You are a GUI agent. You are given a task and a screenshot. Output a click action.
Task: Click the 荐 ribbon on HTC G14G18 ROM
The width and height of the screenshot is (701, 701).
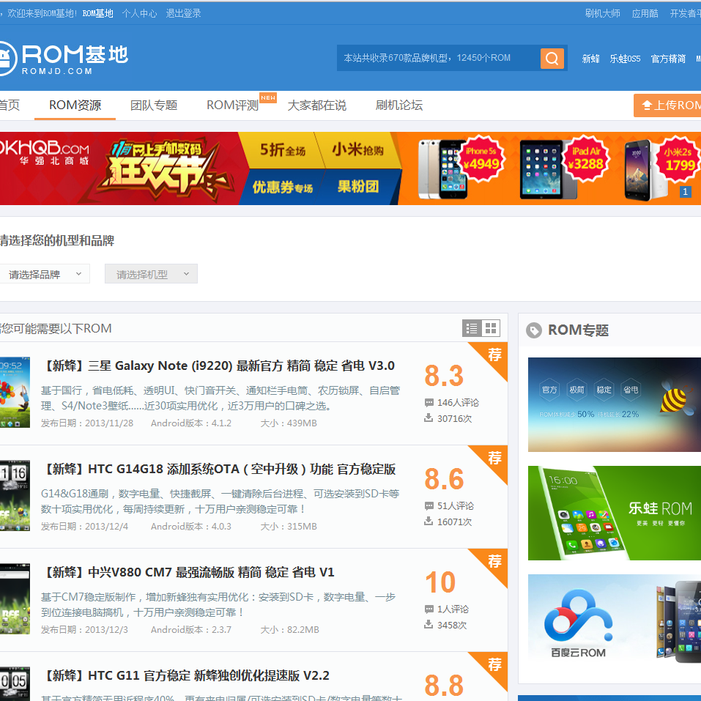point(492,460)
